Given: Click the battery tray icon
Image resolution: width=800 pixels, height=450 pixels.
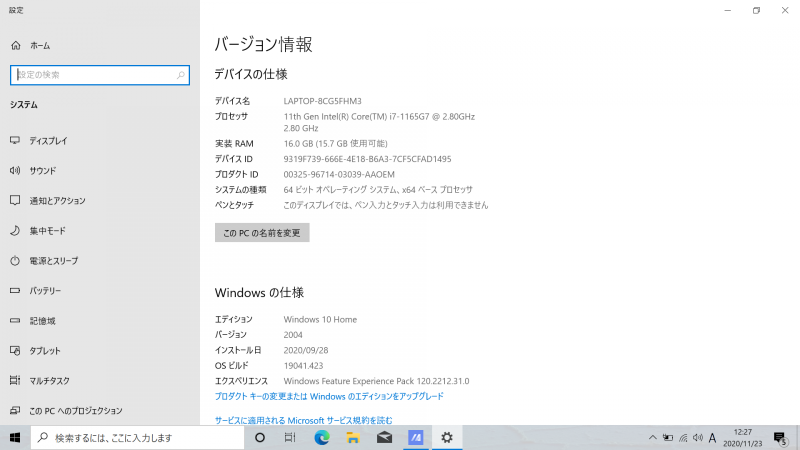Looking at the screenshot, I should tap(667, 438).
